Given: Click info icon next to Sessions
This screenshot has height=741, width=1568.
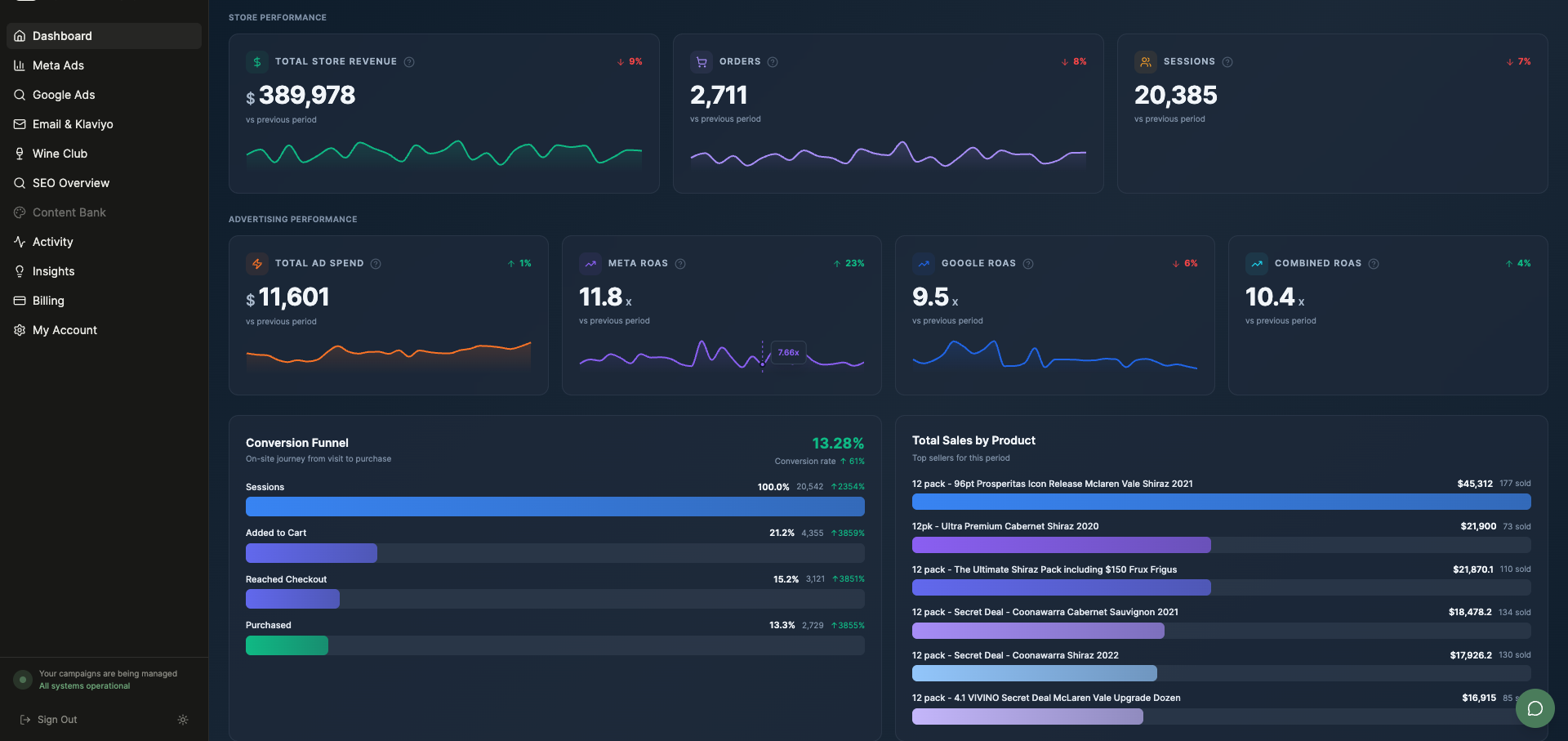Looking at the screenshot, I should 1227,62.
